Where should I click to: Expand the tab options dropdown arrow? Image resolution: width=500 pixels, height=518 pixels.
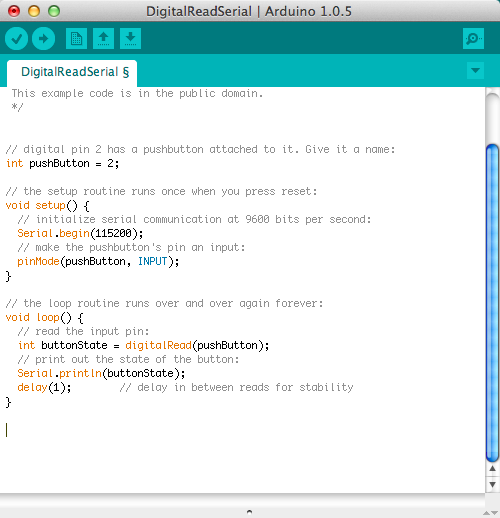tap(475, 70)
